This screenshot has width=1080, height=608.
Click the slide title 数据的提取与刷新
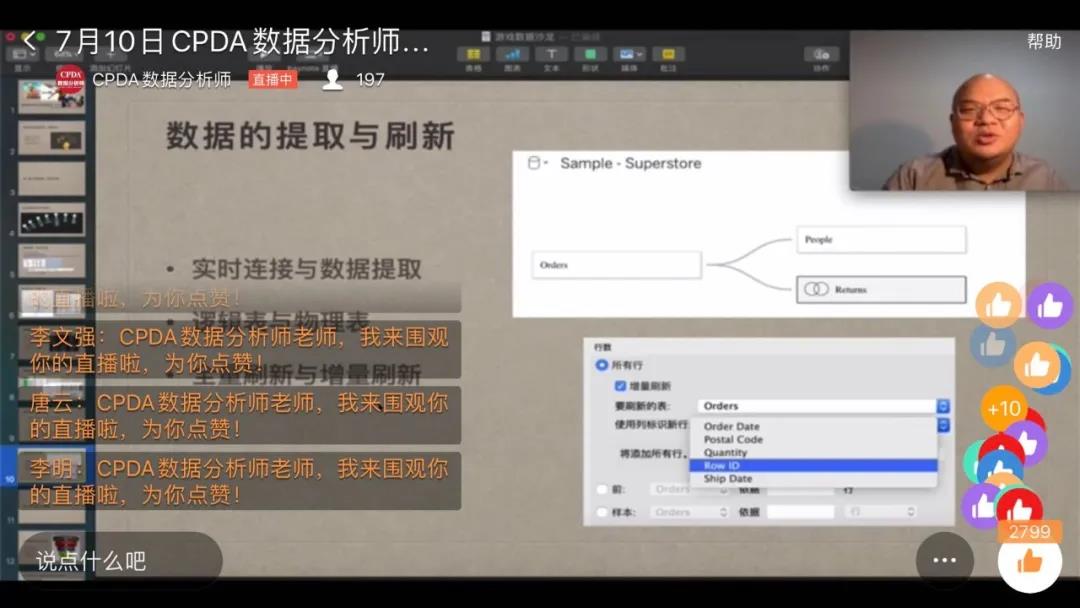tap(311, 136)
